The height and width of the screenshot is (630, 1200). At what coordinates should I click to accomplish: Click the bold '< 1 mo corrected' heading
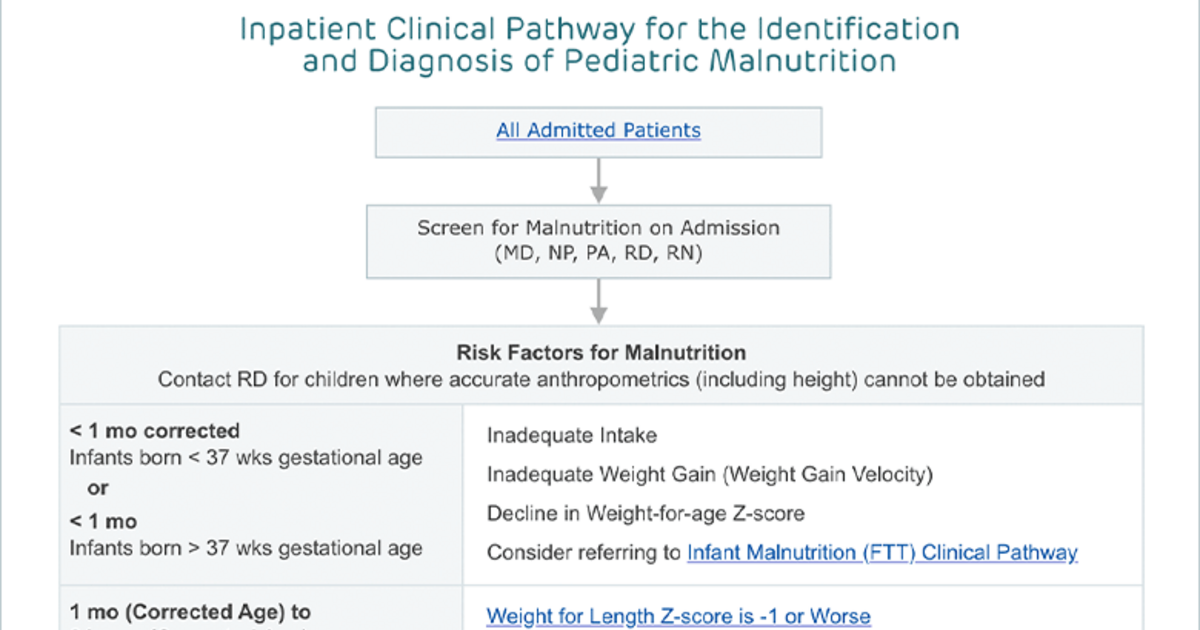[154, 432]
